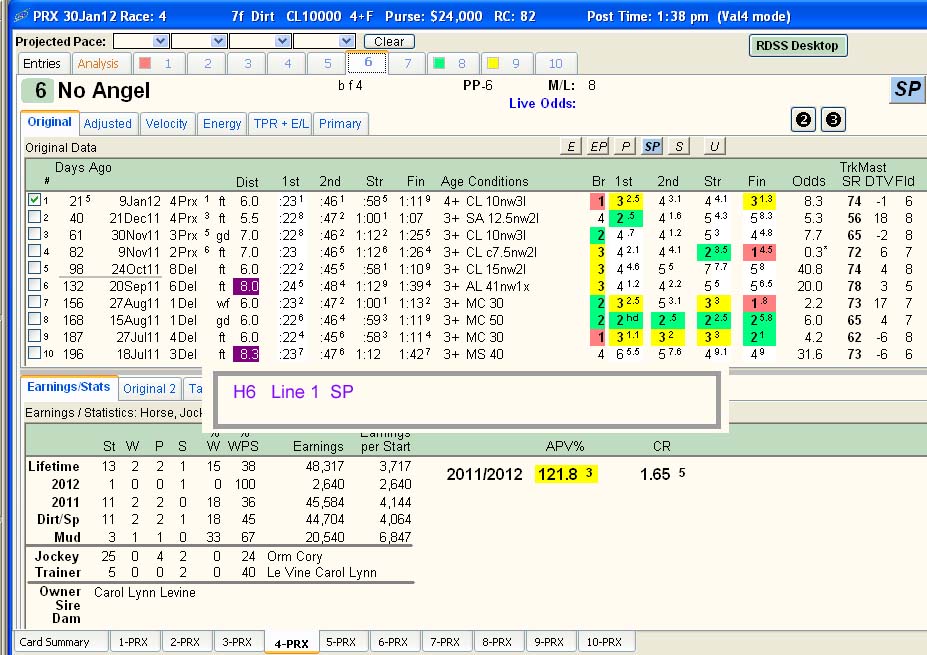Open RDSS Desktop

tap(798, 46)
